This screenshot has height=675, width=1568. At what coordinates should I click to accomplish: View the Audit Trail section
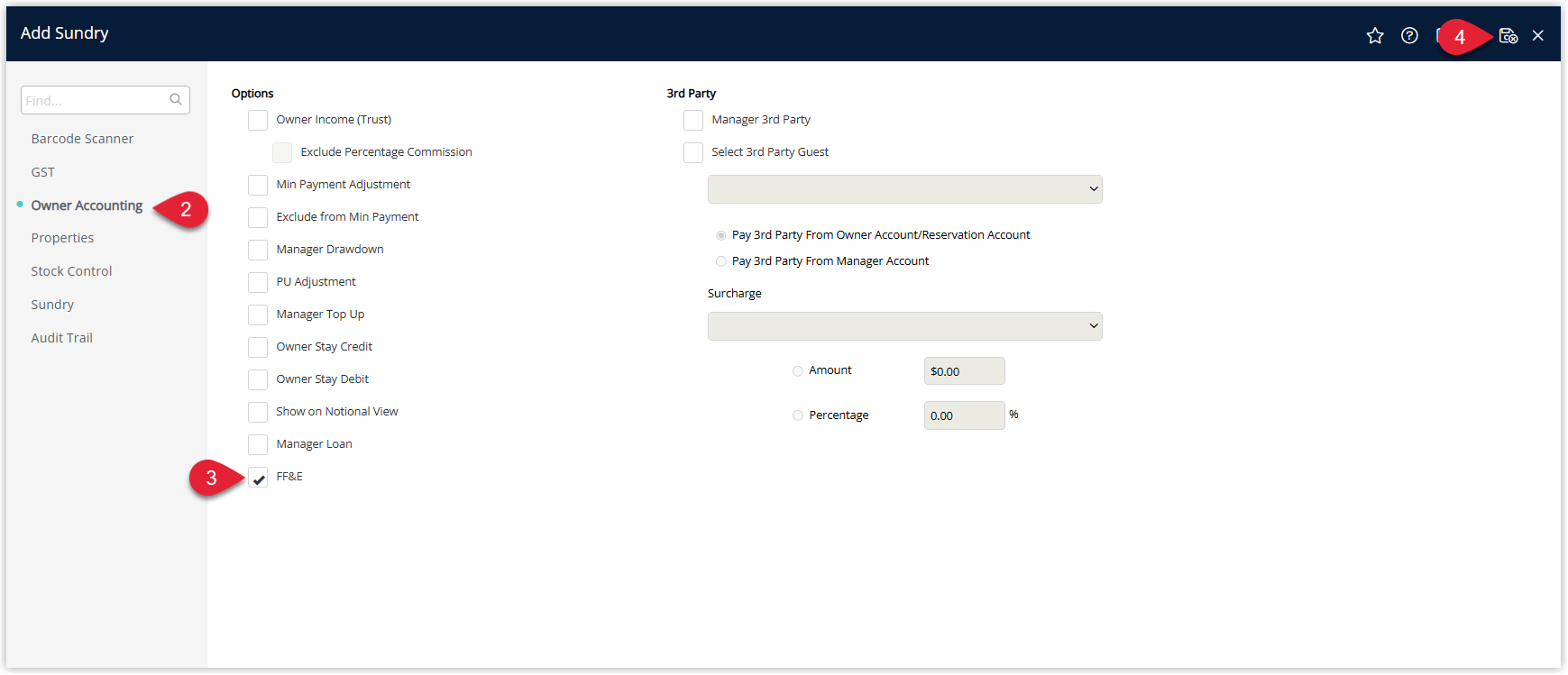(x=61, y=338)
